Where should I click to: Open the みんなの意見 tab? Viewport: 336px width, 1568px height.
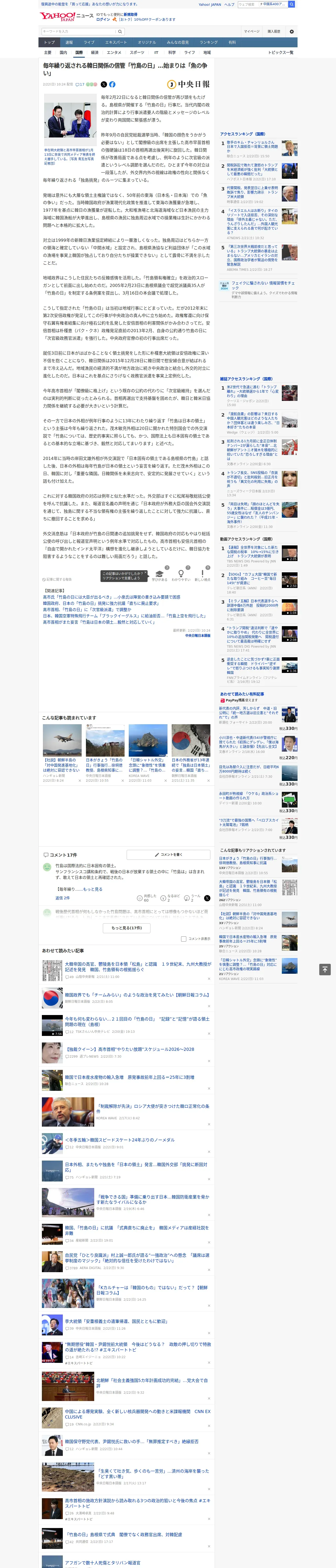pos(177,43)
